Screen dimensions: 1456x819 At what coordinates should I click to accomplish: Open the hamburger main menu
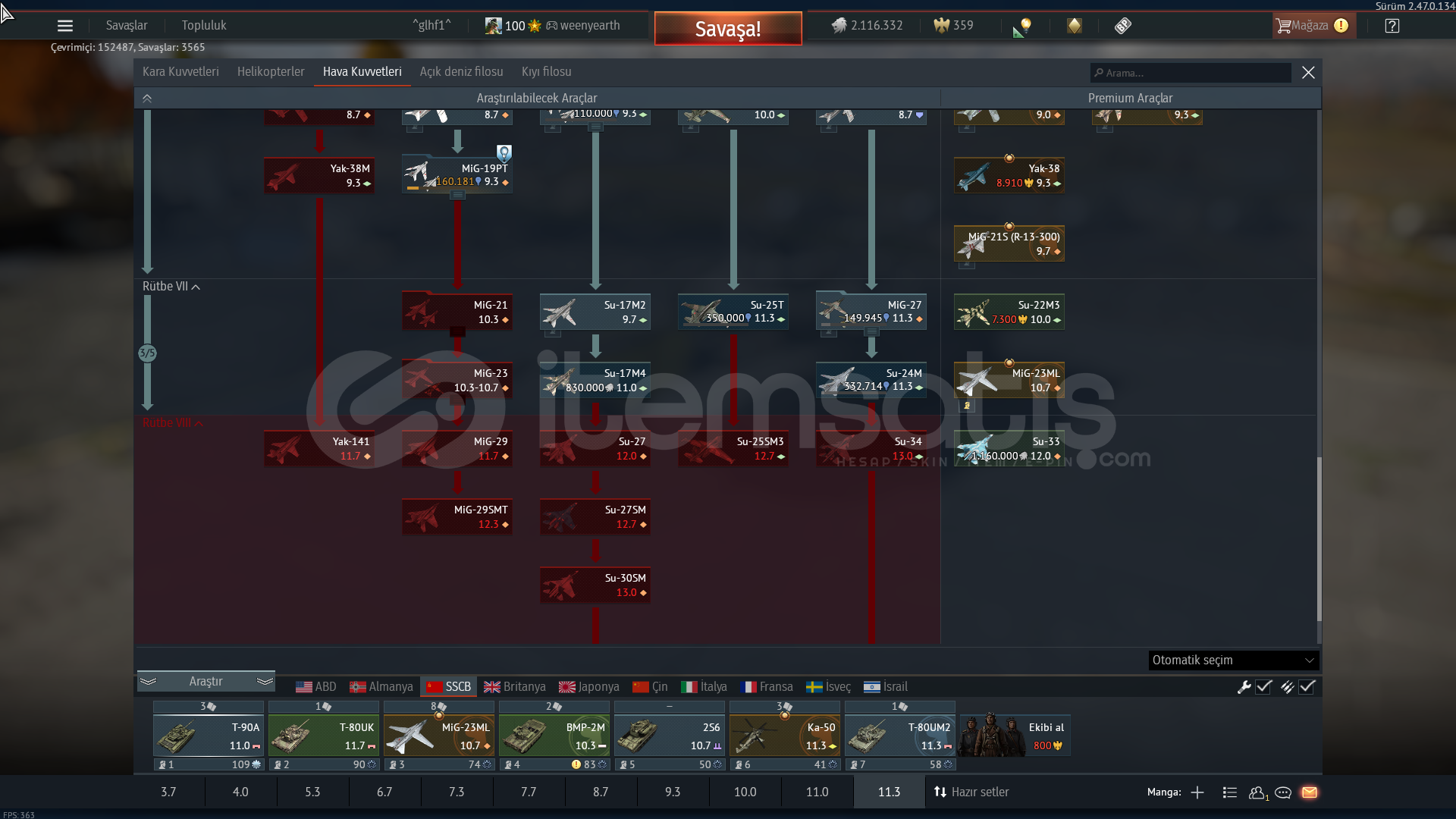coord(65,26)
